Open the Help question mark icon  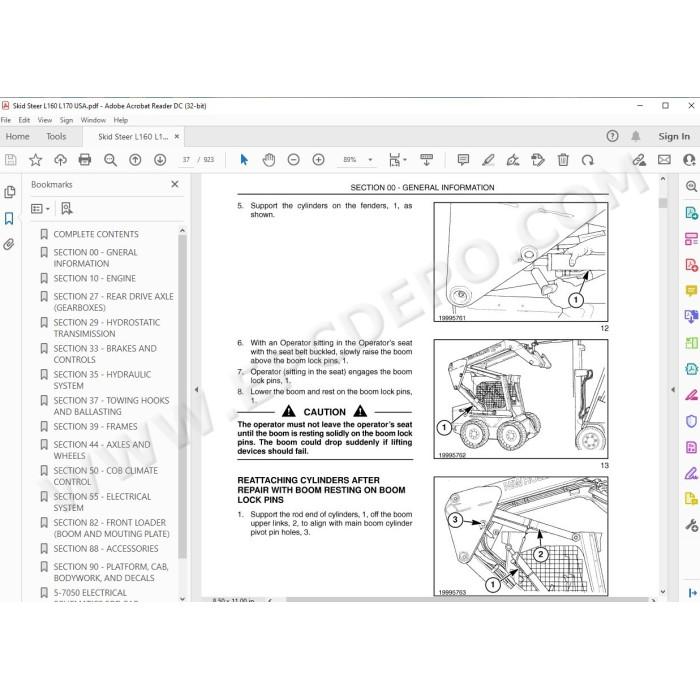[x=612, y=136]
